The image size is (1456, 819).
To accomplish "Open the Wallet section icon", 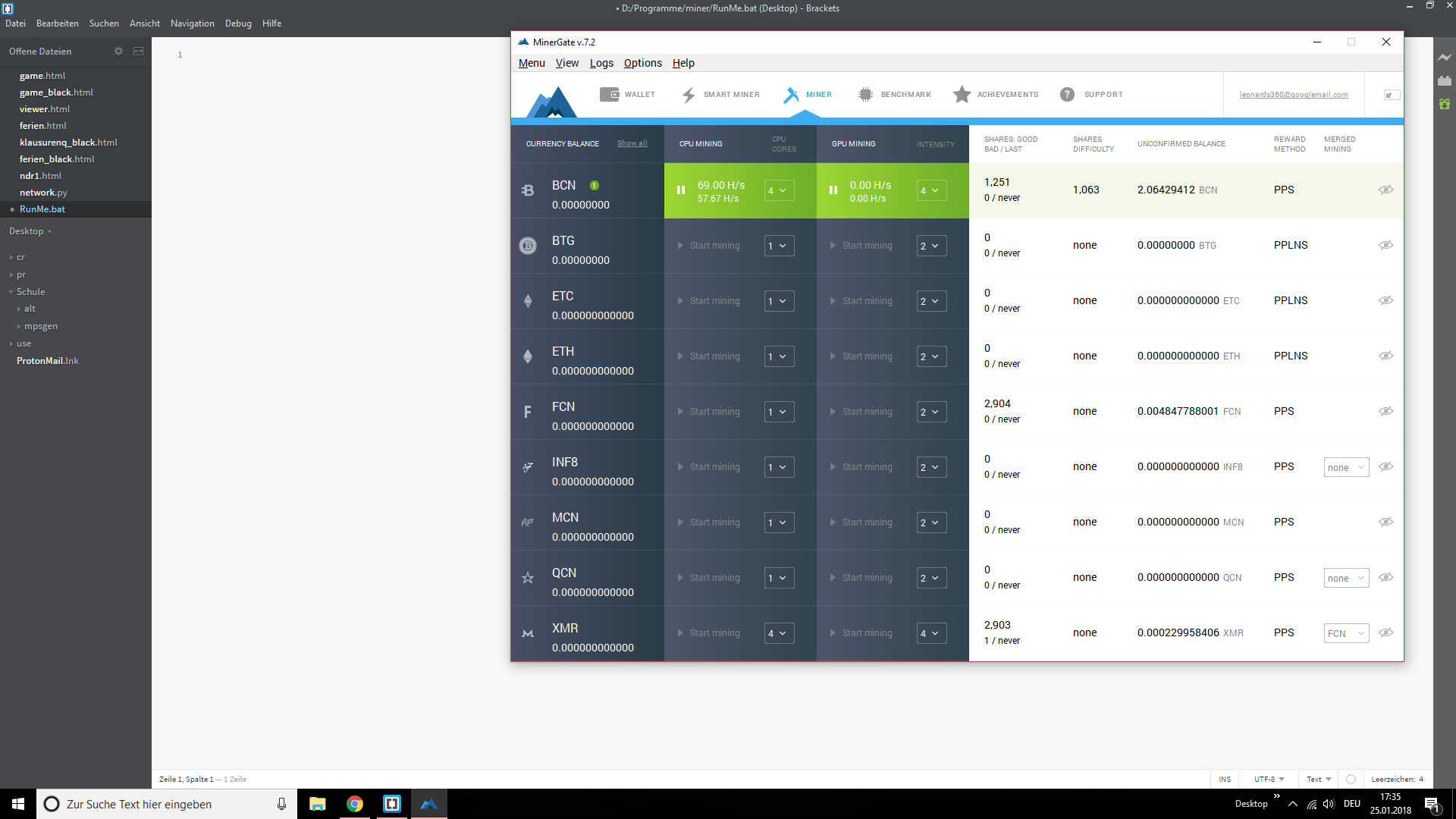I will (x=609, y=95).
